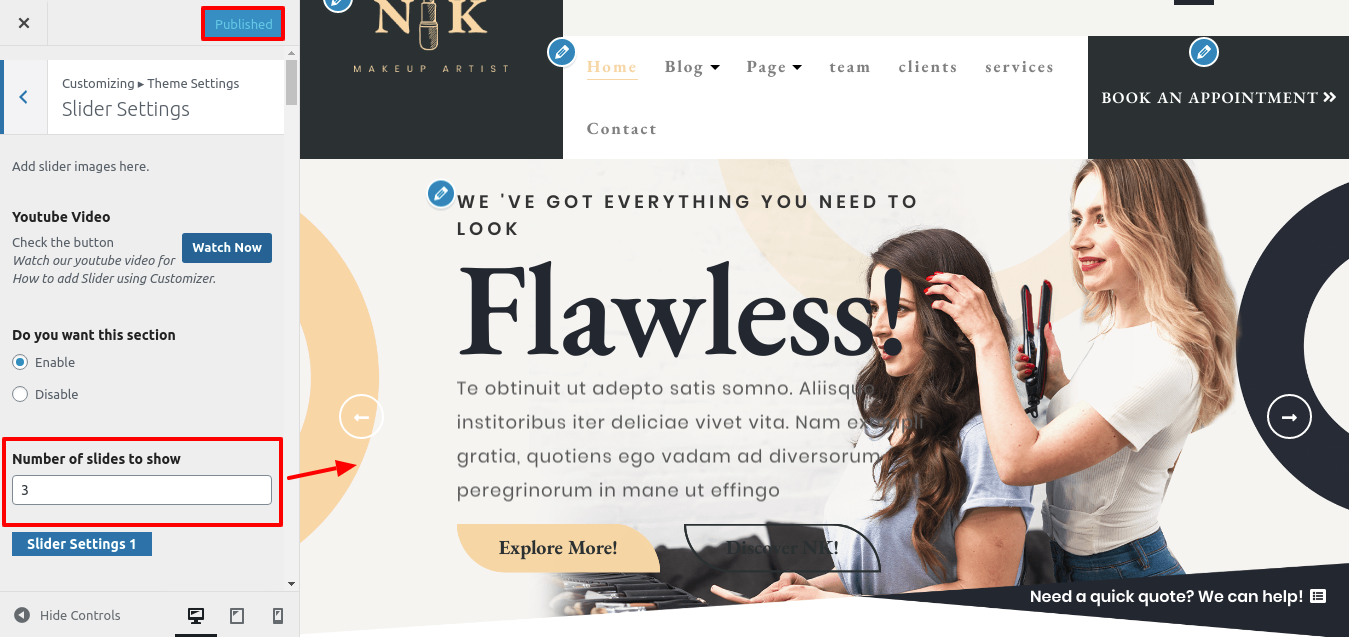Click the pencil edit icon on slider heading

[441, 194]
